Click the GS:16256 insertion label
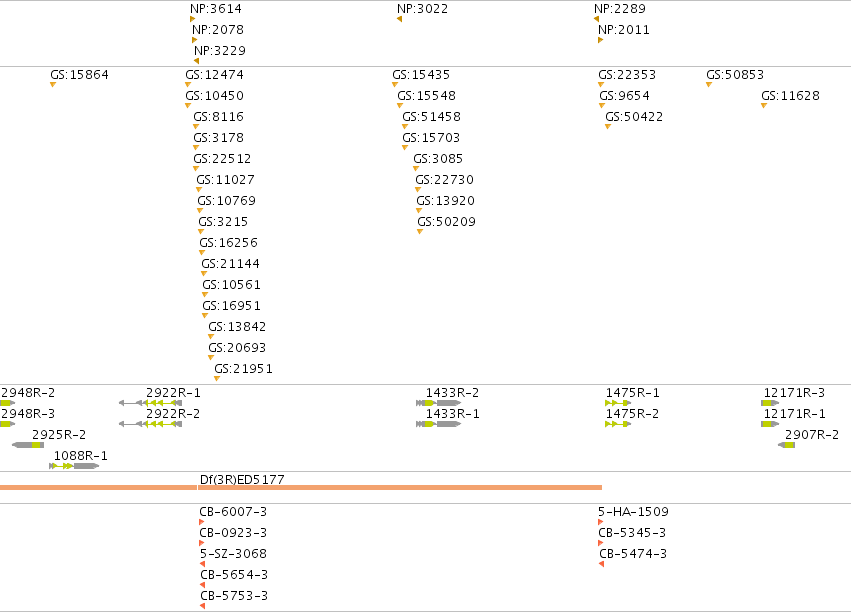Screen dimensions: 851x612 (x=228, y=243)
